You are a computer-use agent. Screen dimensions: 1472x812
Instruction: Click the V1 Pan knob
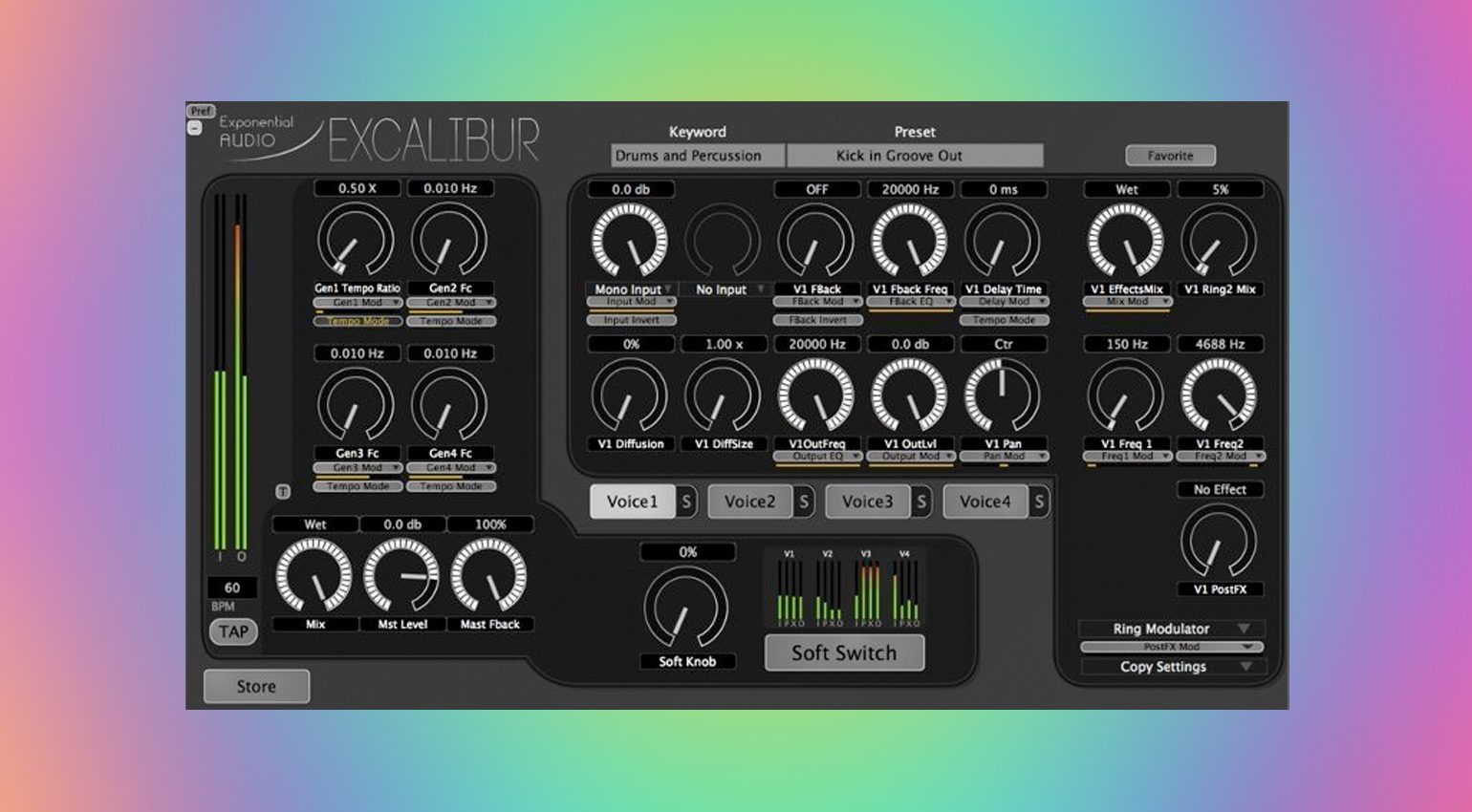(1002, 395)
